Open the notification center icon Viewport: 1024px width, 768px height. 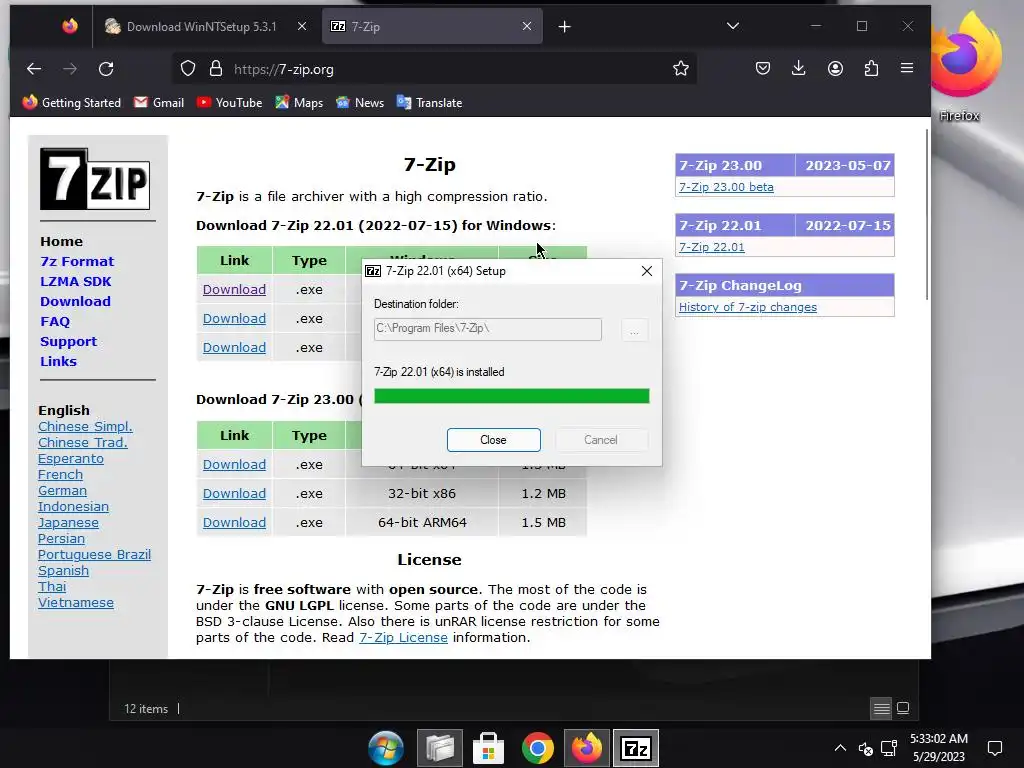point(995,748)
